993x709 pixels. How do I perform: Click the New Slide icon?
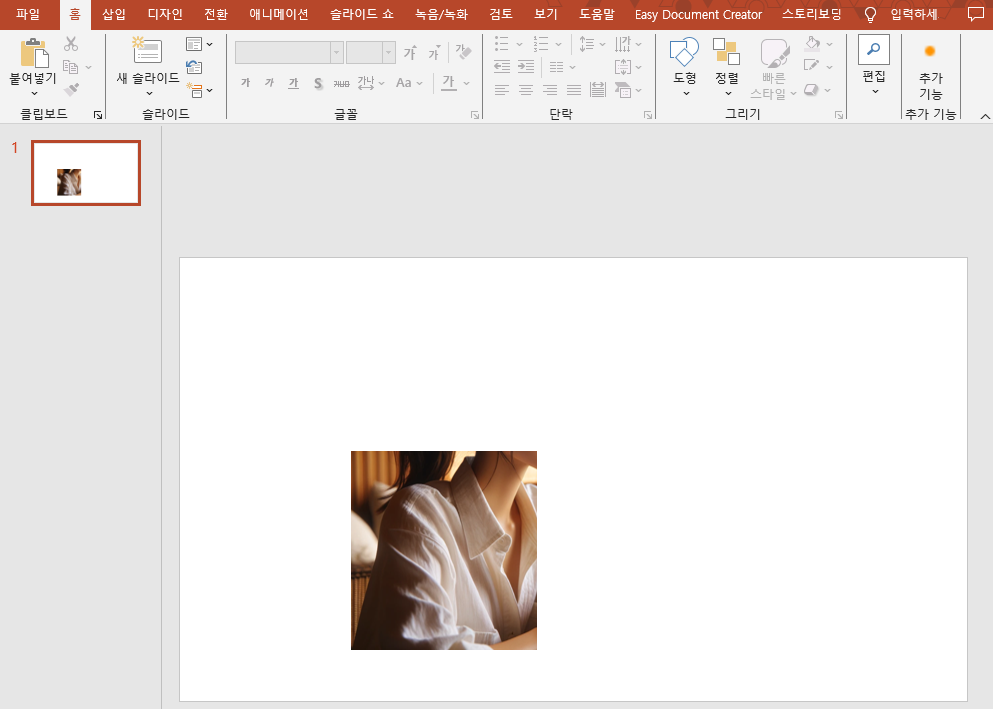tap(147, 50)
